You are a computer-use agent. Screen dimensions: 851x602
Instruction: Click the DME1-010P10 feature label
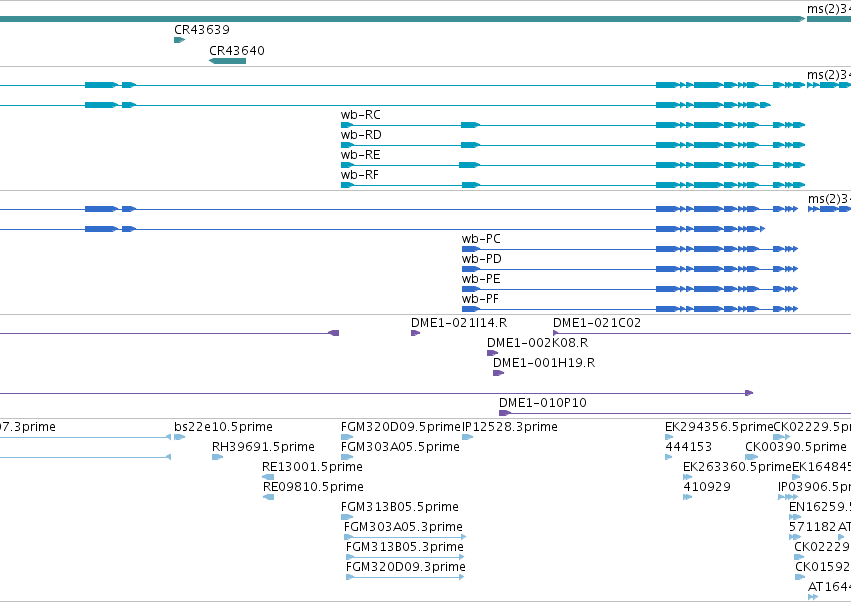coord(543,403)
